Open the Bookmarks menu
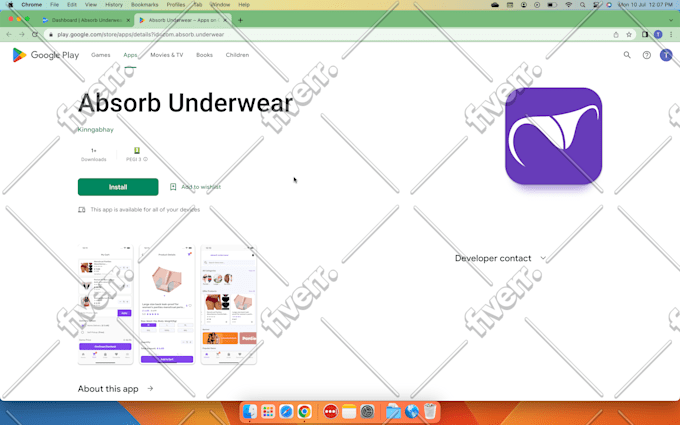 coord(144,5)
